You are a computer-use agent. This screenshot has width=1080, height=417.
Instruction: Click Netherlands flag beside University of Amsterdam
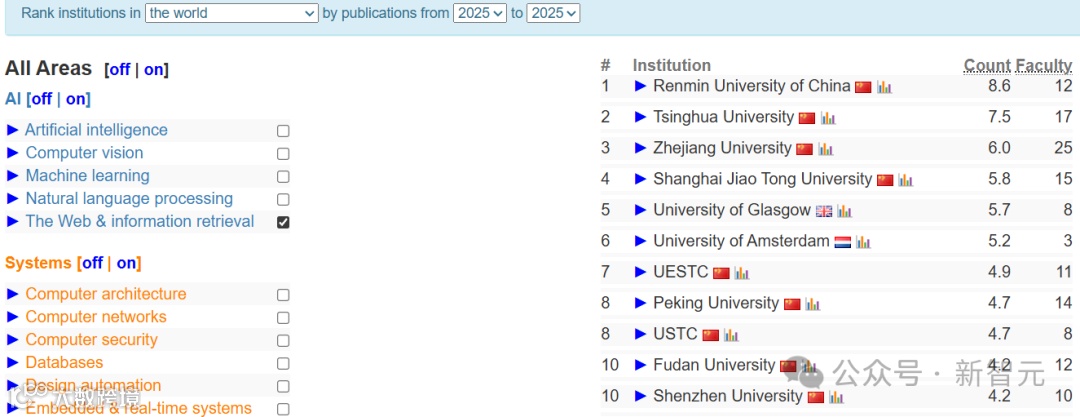[x=842, y=243]
